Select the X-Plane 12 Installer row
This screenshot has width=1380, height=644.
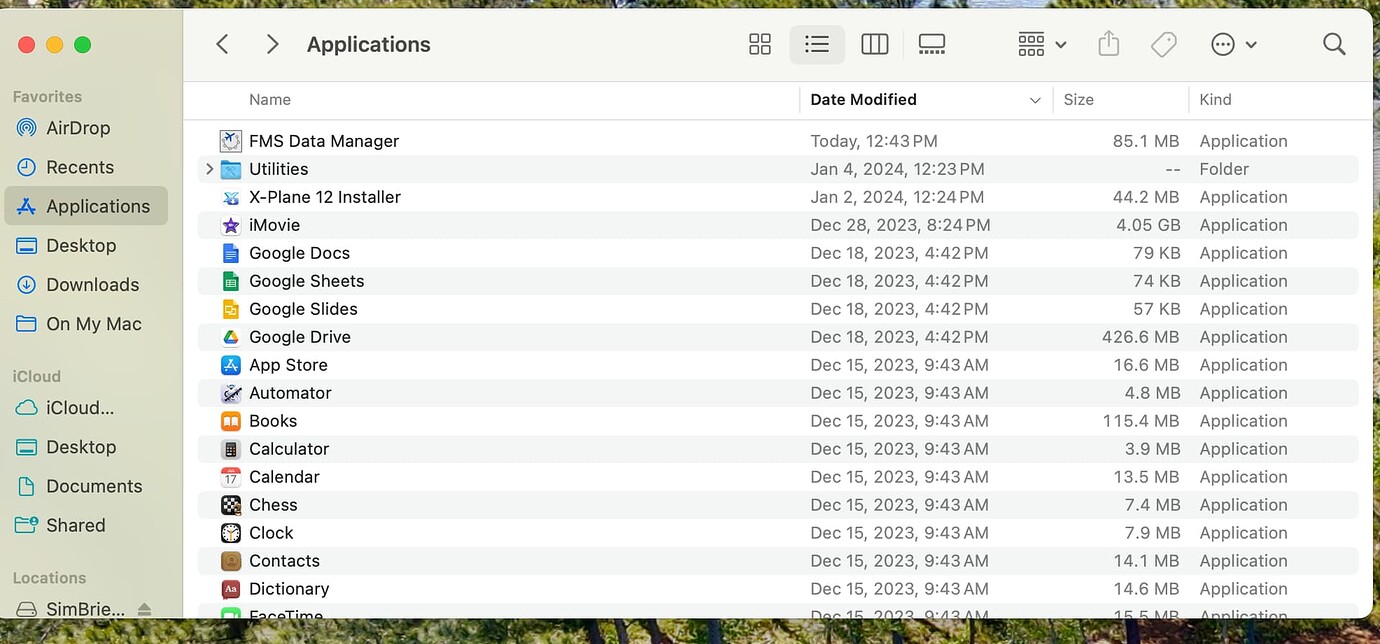click(325, 197)
